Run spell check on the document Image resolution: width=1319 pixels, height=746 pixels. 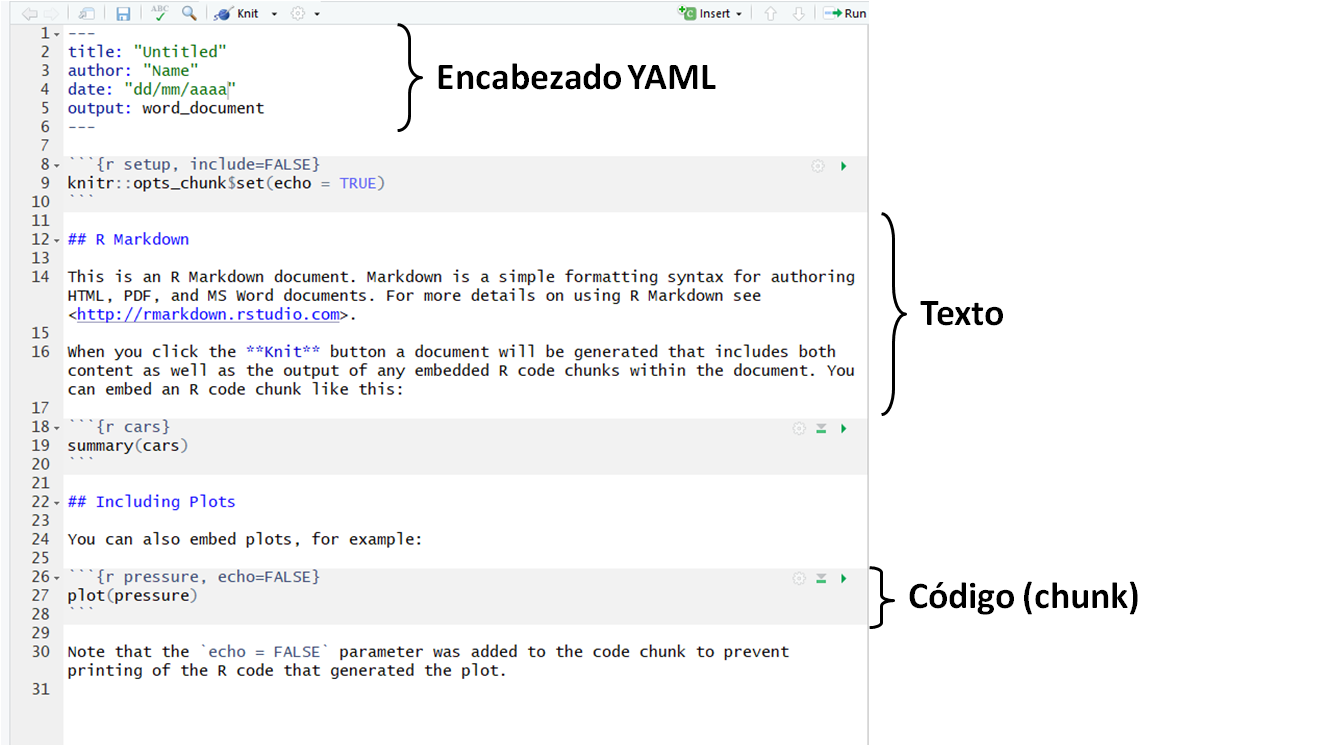[160, 13]
